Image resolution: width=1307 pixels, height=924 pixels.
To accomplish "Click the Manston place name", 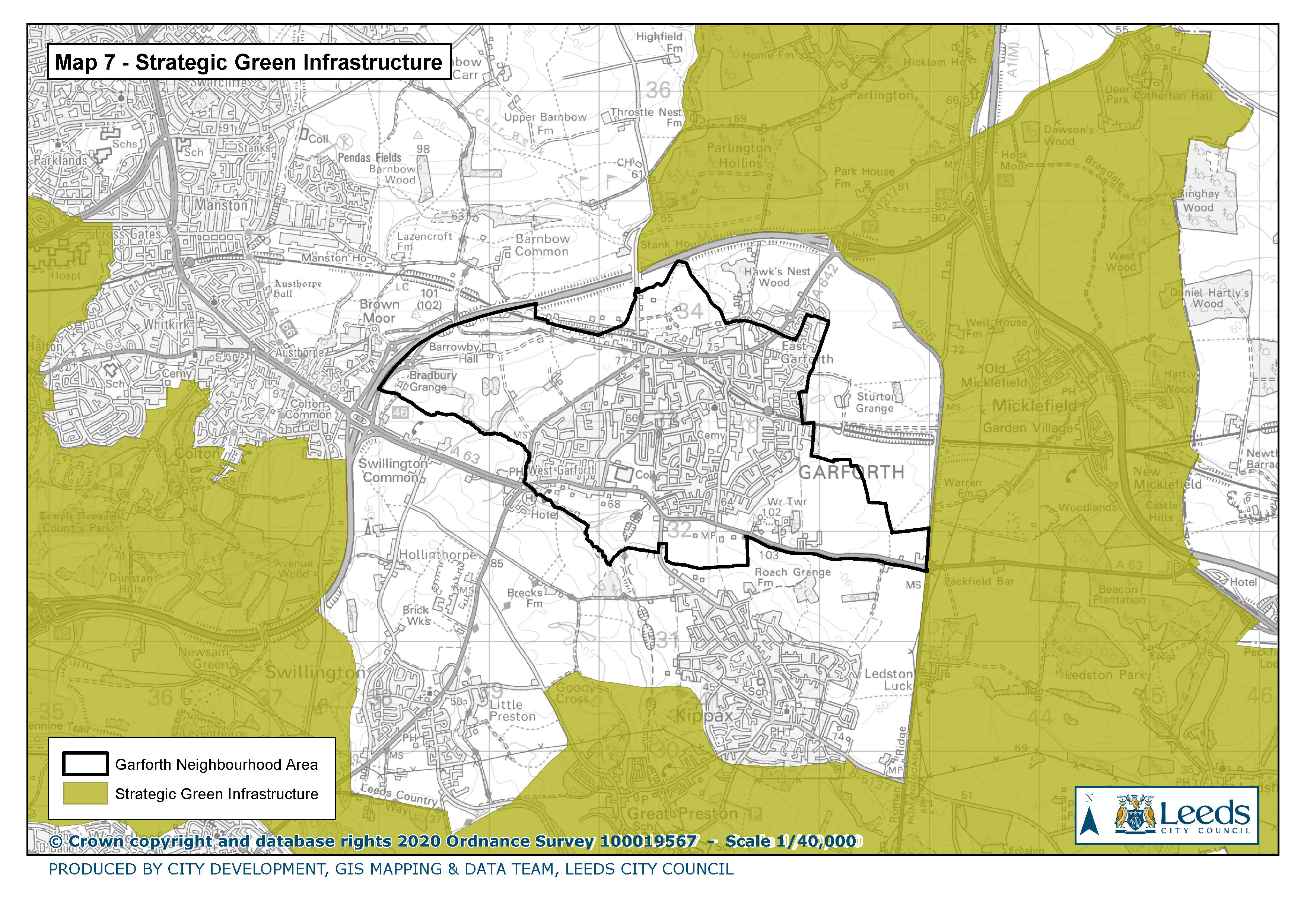I will pyautogui.click(x=222, y=205).
